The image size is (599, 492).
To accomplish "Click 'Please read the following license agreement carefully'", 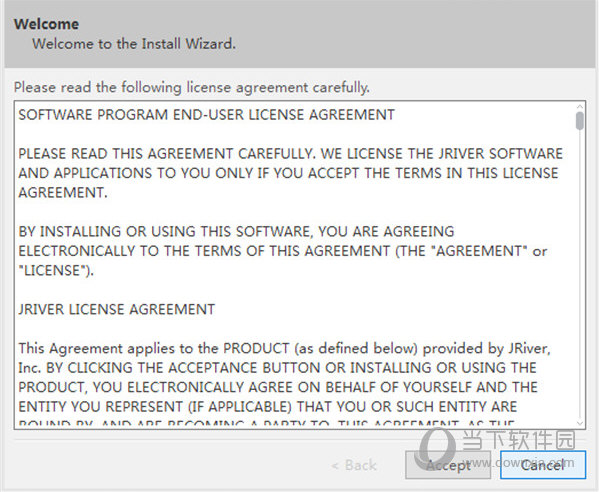I will click(192, 87).
